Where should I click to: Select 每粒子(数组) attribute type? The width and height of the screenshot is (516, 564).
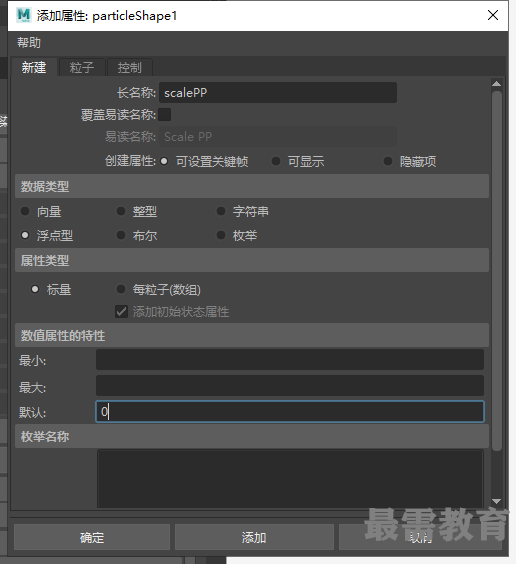121,289
